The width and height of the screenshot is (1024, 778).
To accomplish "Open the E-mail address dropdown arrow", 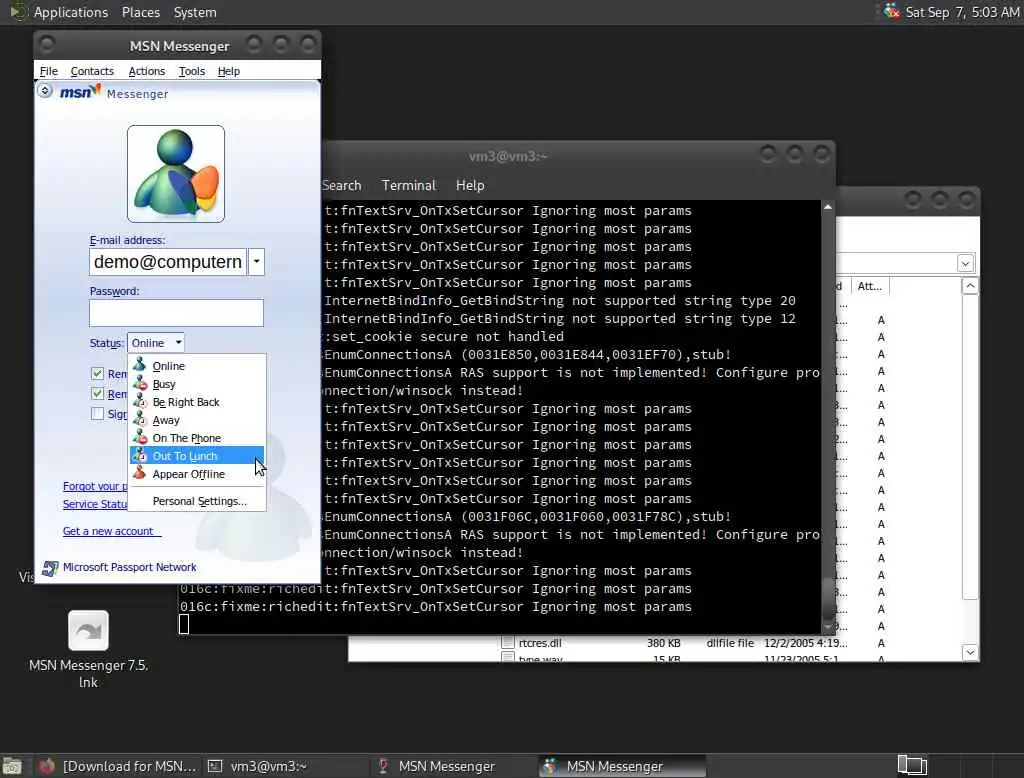I will click(257, 262).
